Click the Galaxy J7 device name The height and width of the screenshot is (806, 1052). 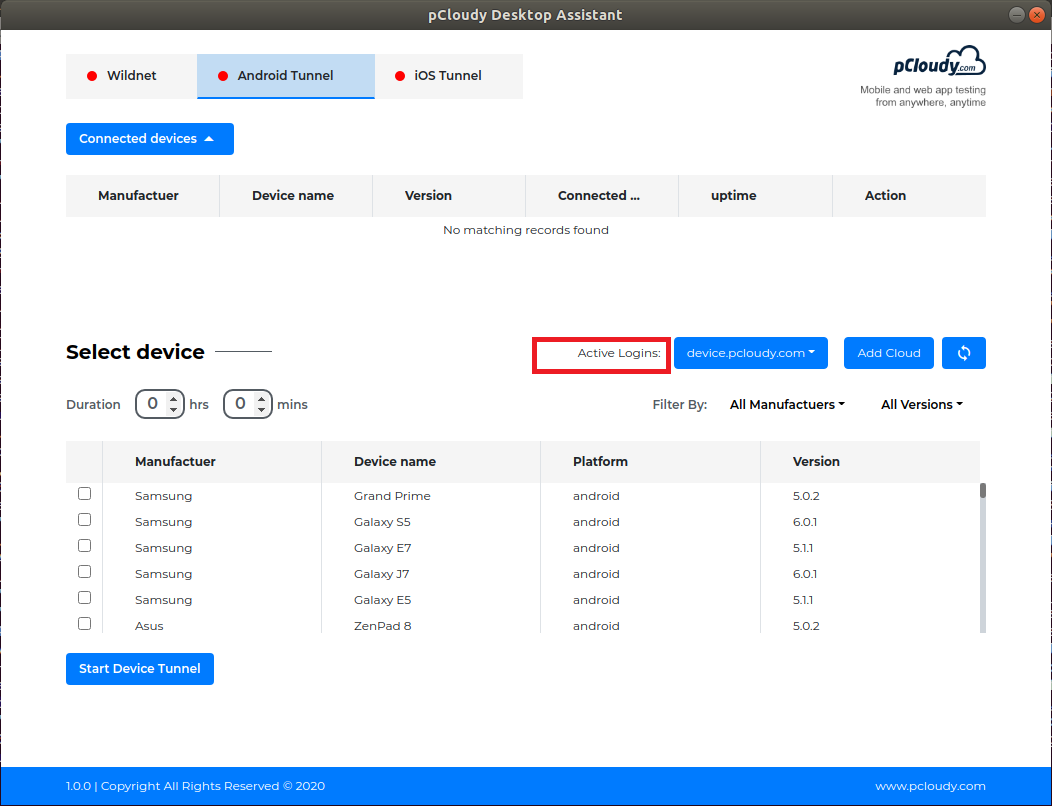pos(382,574)
